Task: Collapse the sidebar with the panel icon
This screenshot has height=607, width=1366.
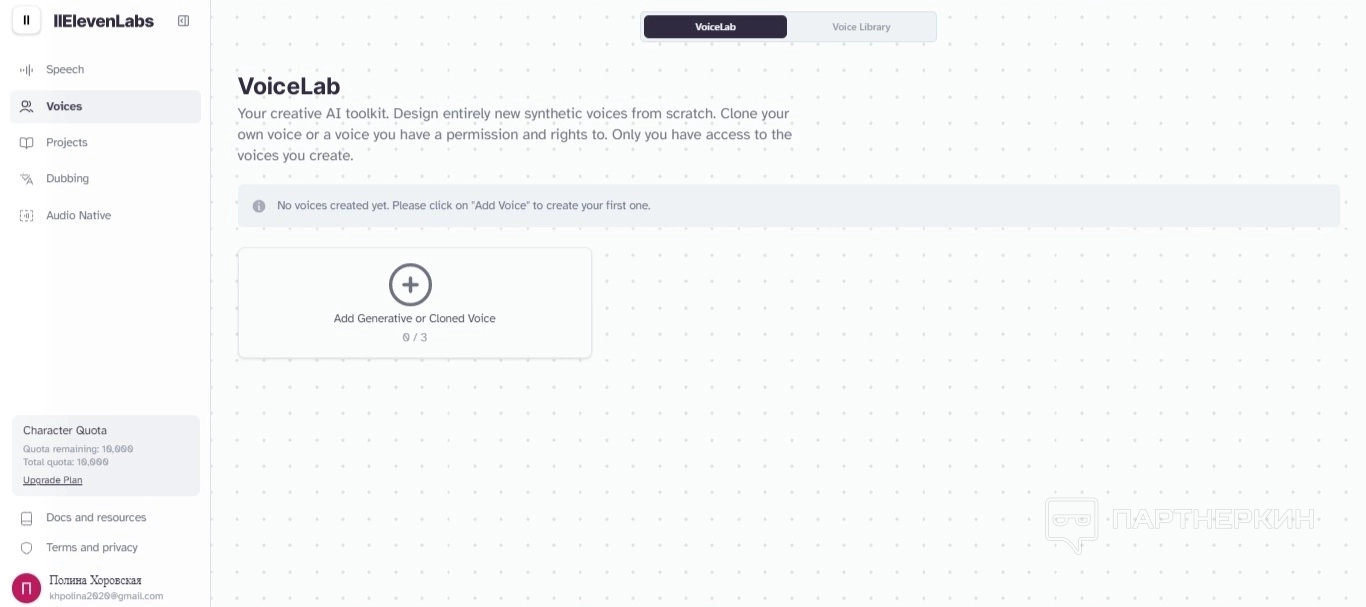Action: point(183,21)
